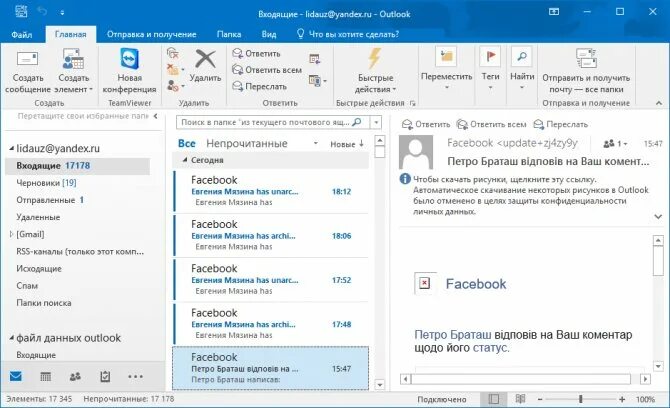Collapse the Outlook data file group
This screenshot has height=408, width=670.
(12, 338)
